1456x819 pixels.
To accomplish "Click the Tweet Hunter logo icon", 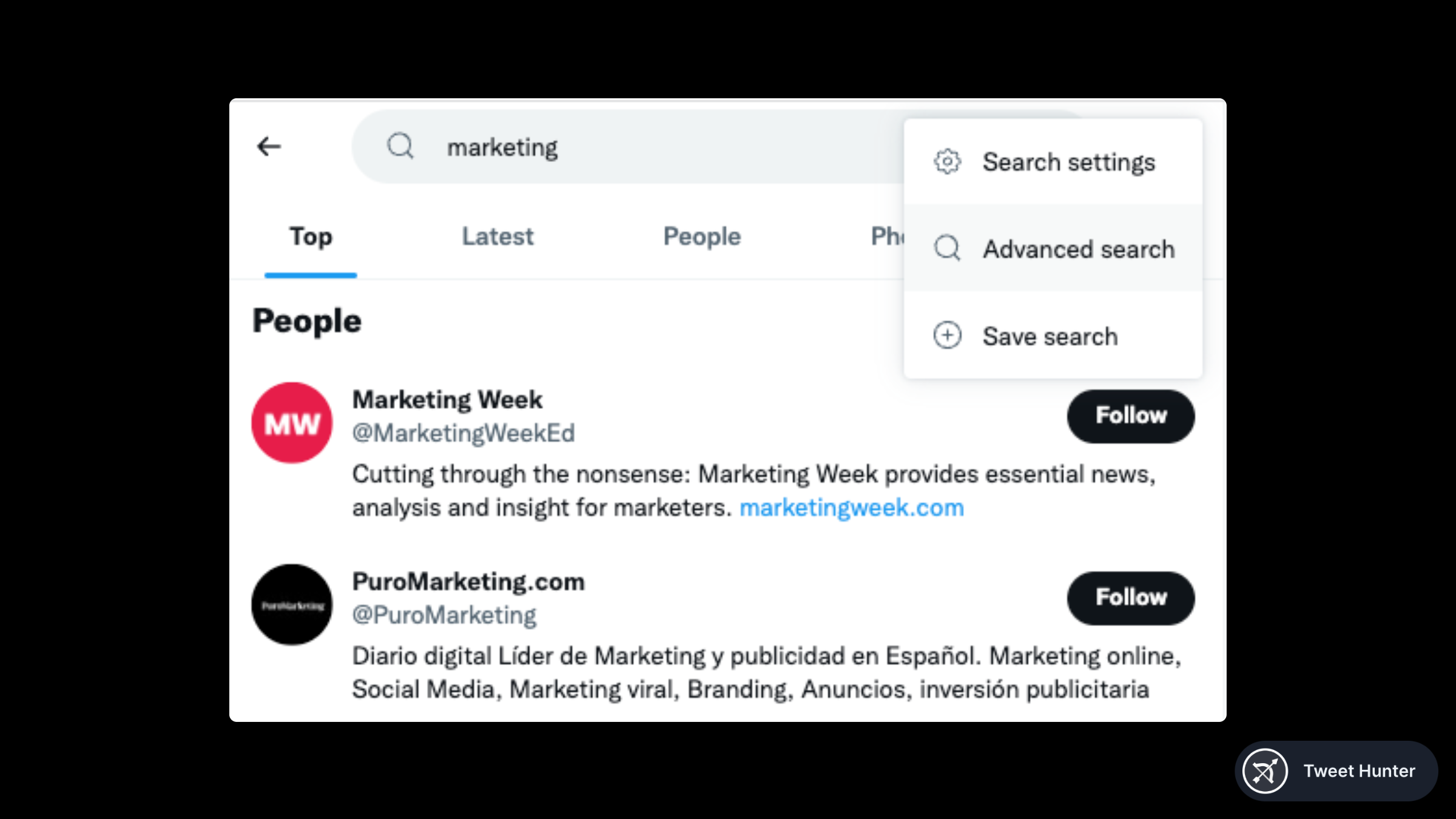I will click(1265, 771).
